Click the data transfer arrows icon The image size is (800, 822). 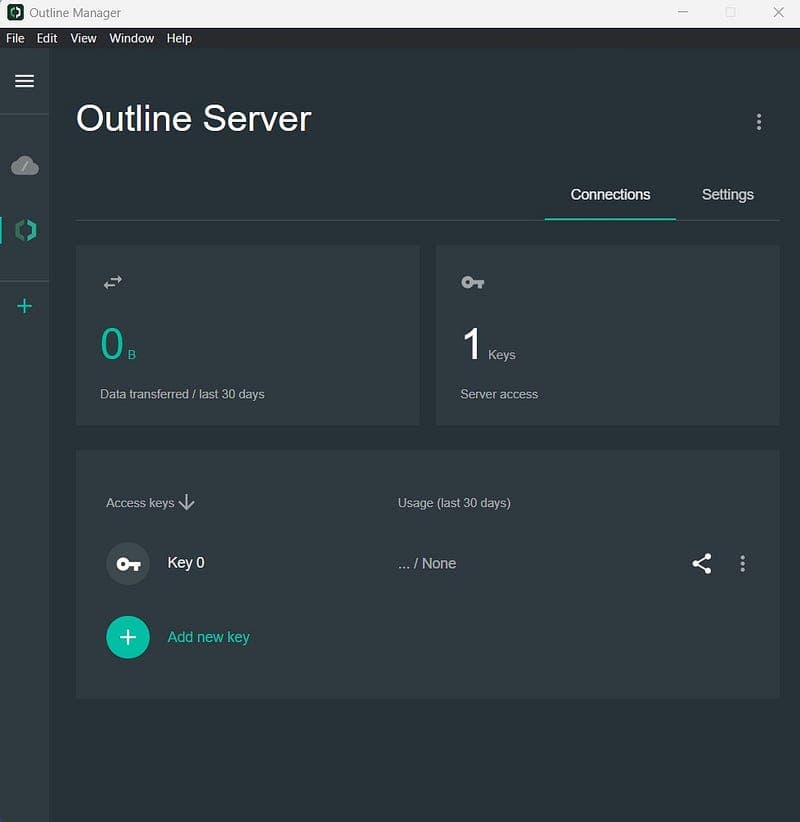tap(113, 282)
